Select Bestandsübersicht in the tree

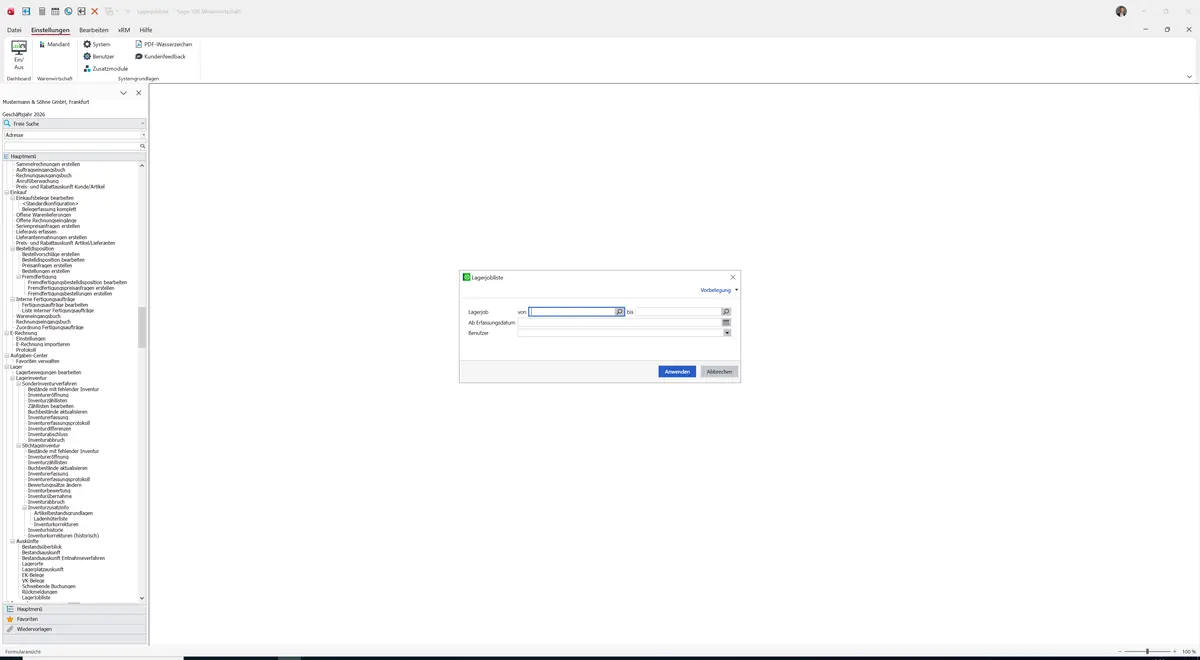click(x=42, y=547)
